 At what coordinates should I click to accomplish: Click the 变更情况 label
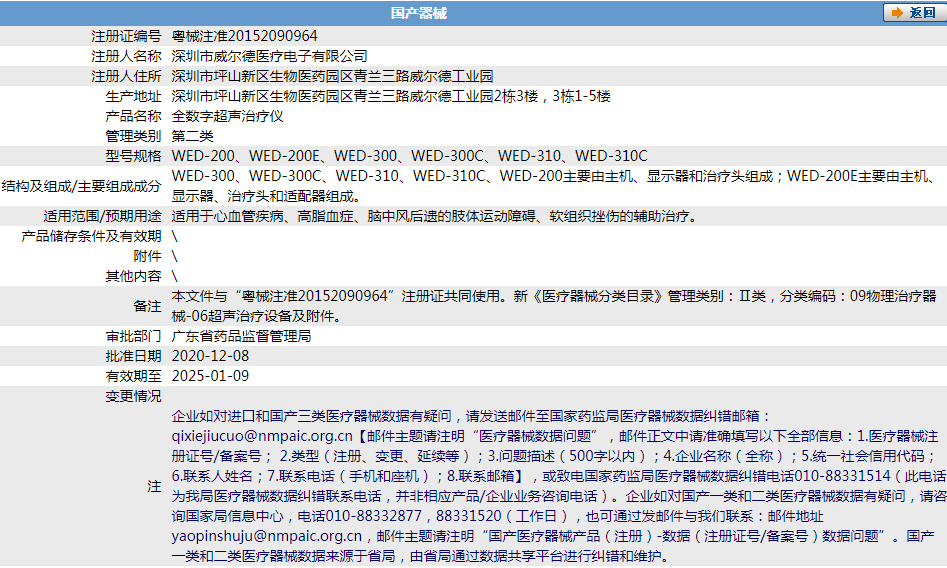click(x=133, y=396)
